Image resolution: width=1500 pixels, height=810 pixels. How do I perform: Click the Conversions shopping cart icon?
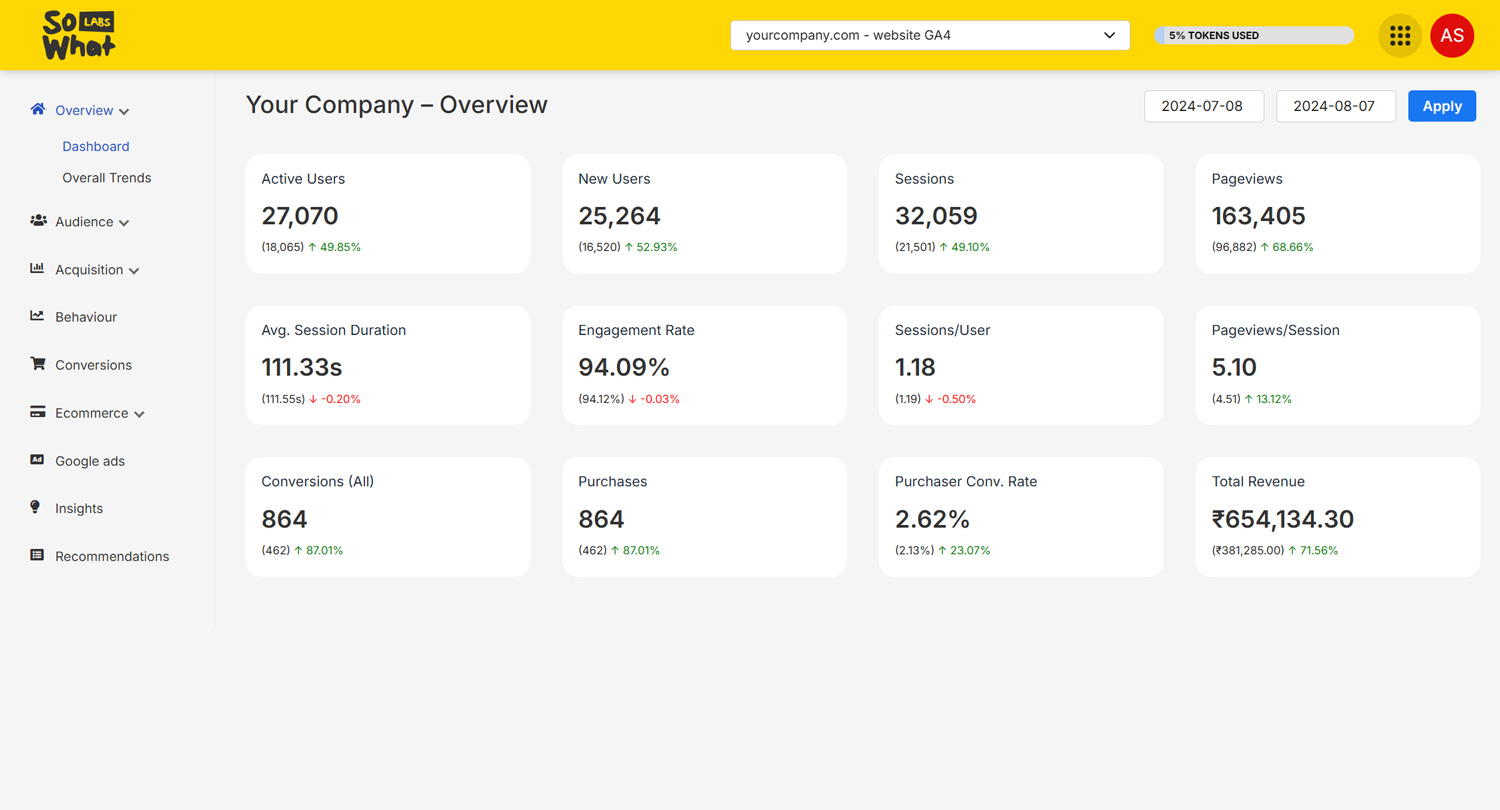(x=38, y=364)
